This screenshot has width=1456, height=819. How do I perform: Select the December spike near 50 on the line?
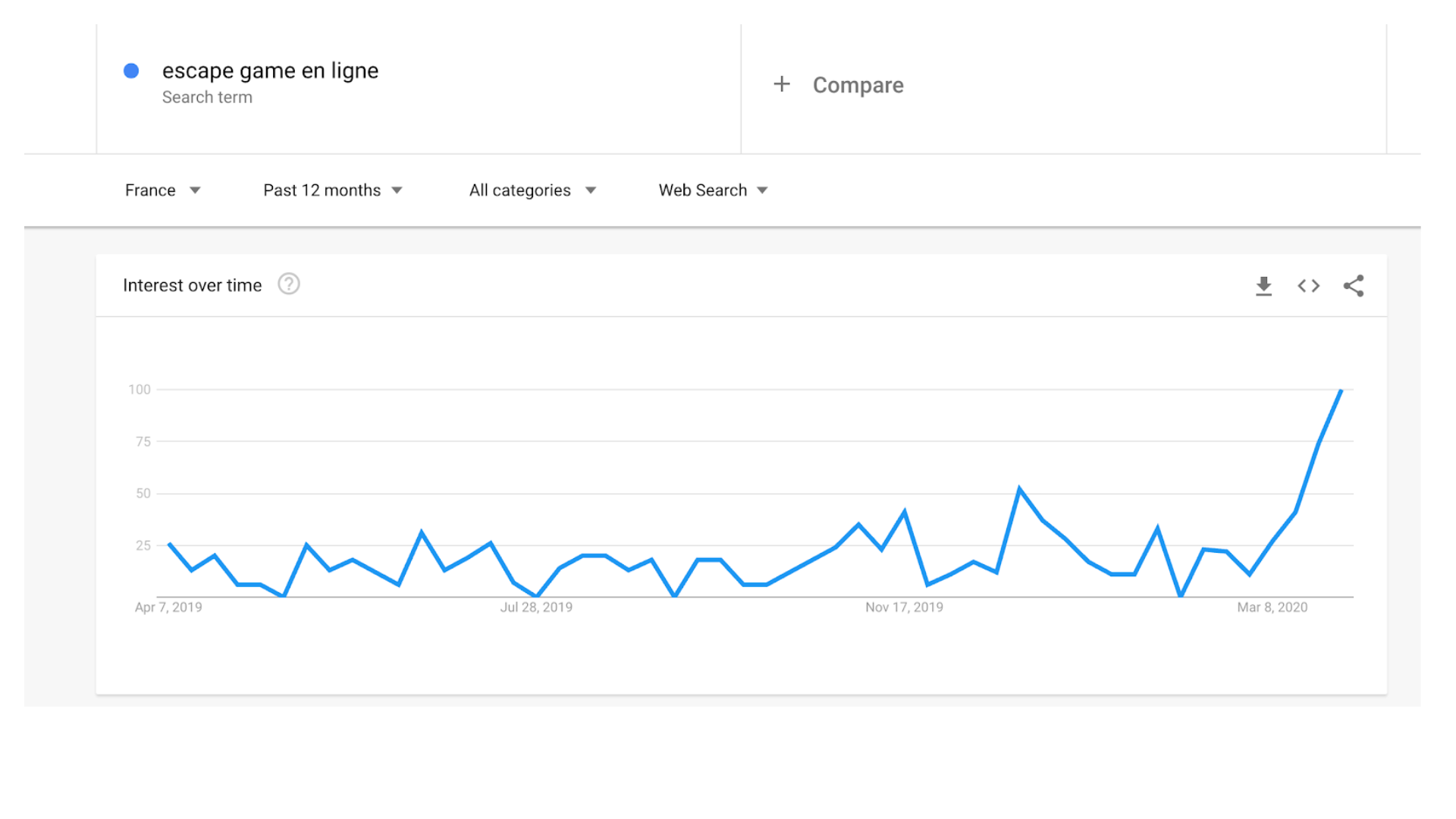pyautogui.click(x=1019, y=489)
